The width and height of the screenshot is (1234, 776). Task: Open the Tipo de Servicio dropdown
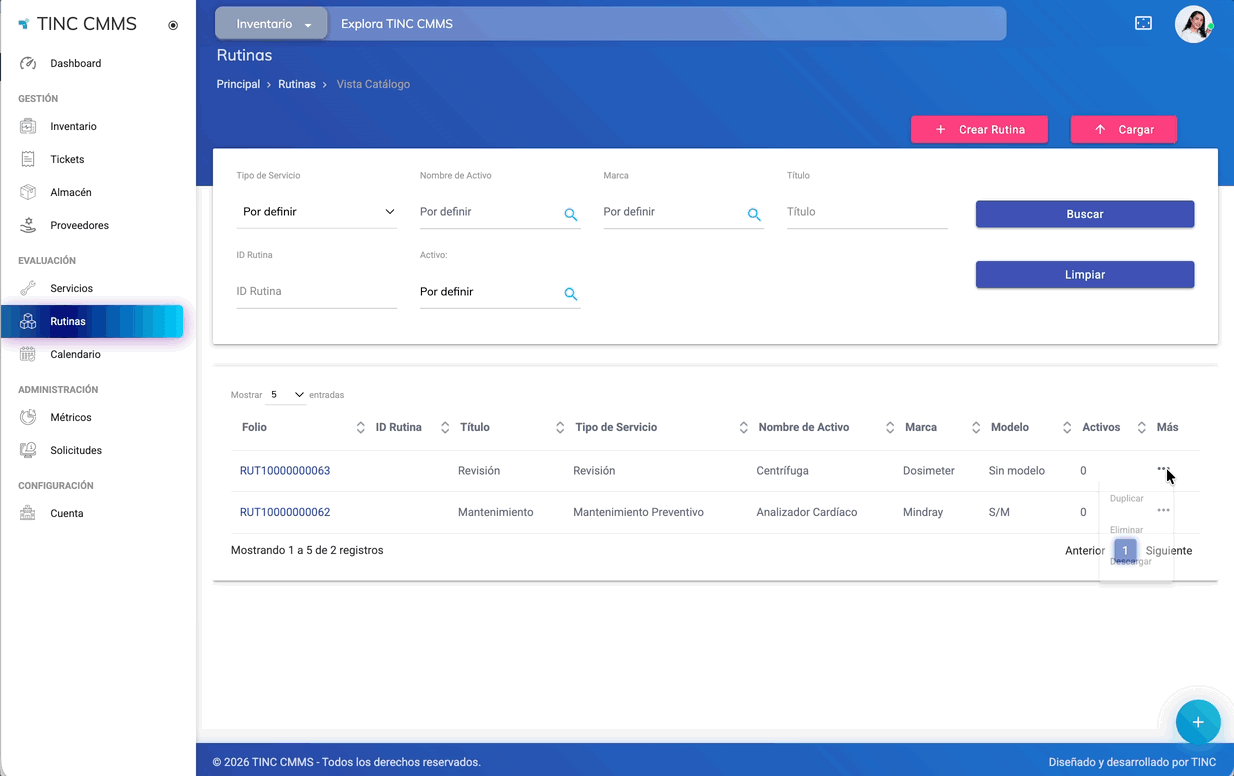[x=317, y=212]
